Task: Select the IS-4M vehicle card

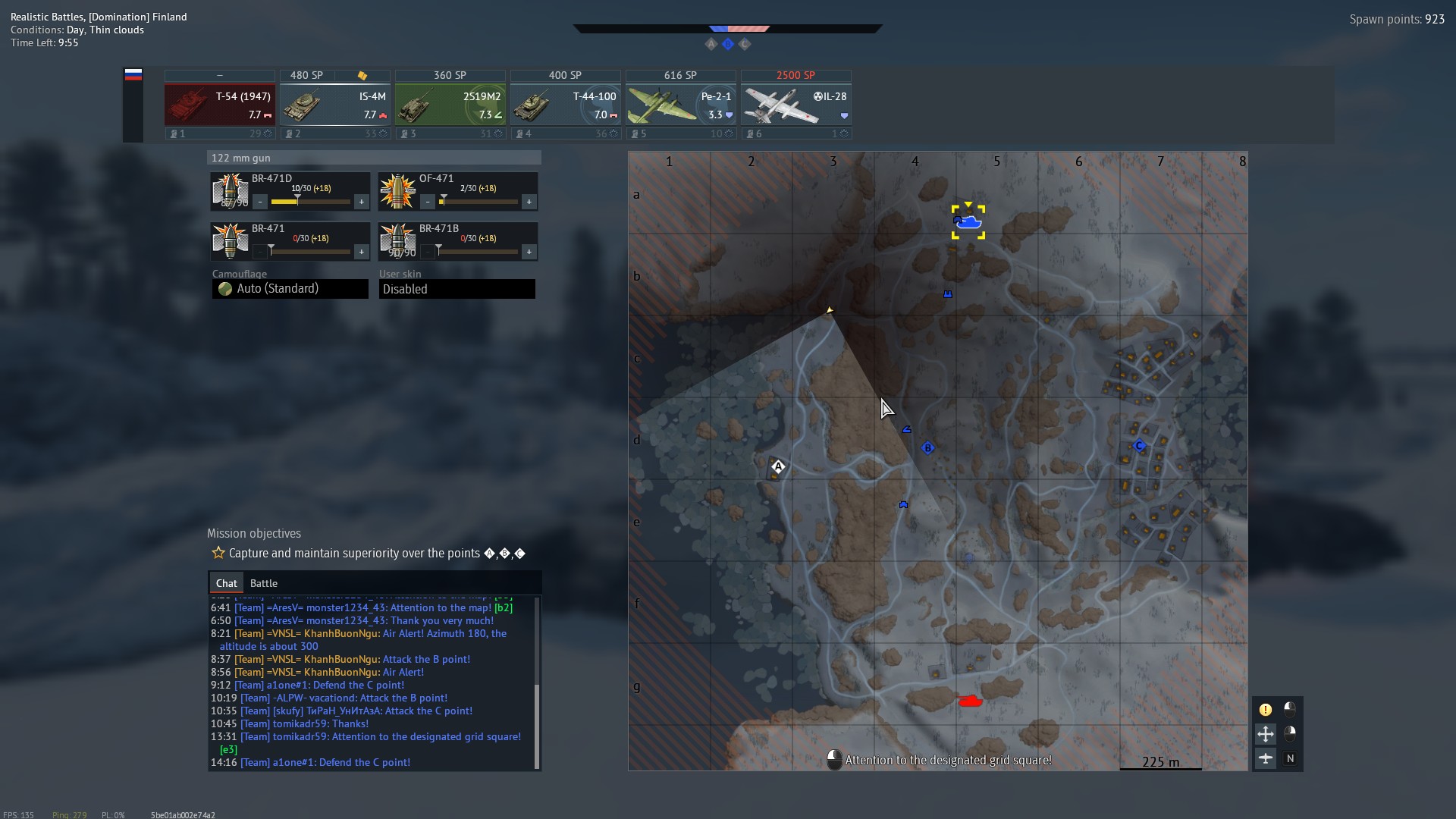Action: click(x=334, y=105)
